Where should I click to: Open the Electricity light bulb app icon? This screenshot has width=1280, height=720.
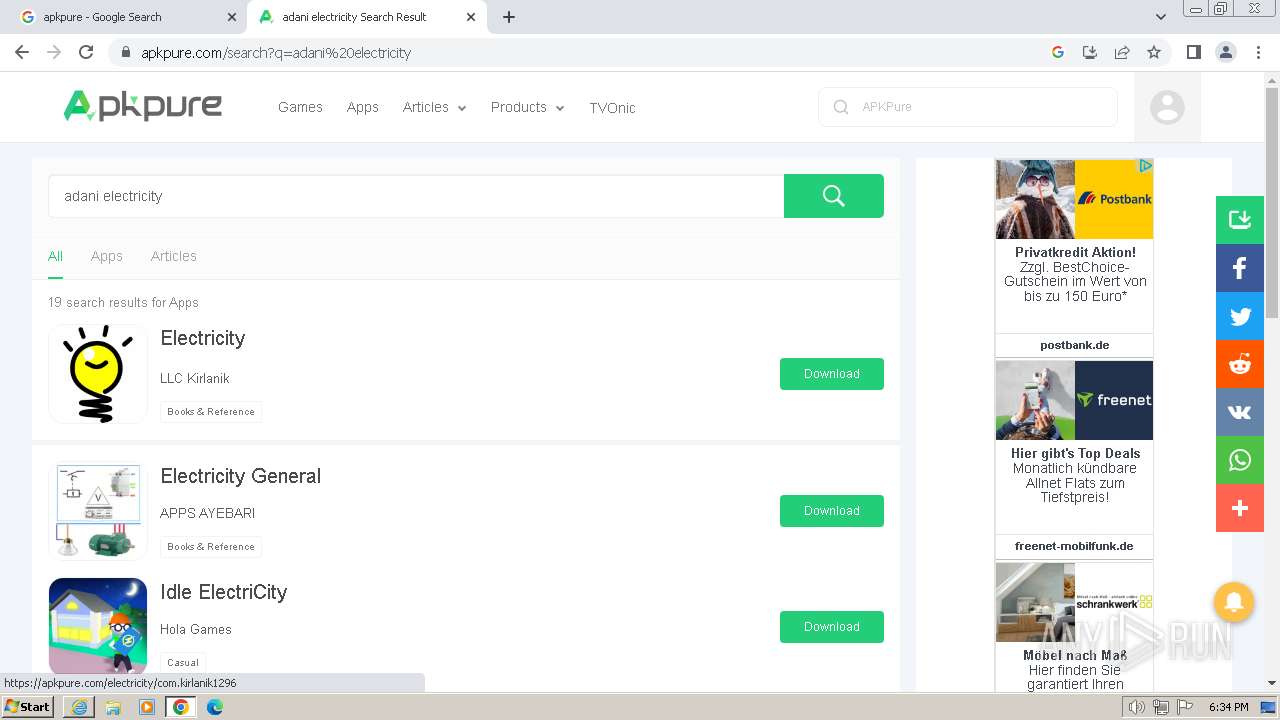pos(98,374)
